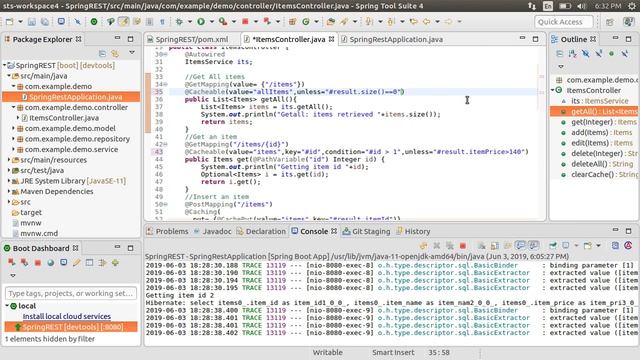The height and width of the screenshot is (360, 640).
Task: Select ItemsController.java in Package Explorer
Action: [64, 118]
